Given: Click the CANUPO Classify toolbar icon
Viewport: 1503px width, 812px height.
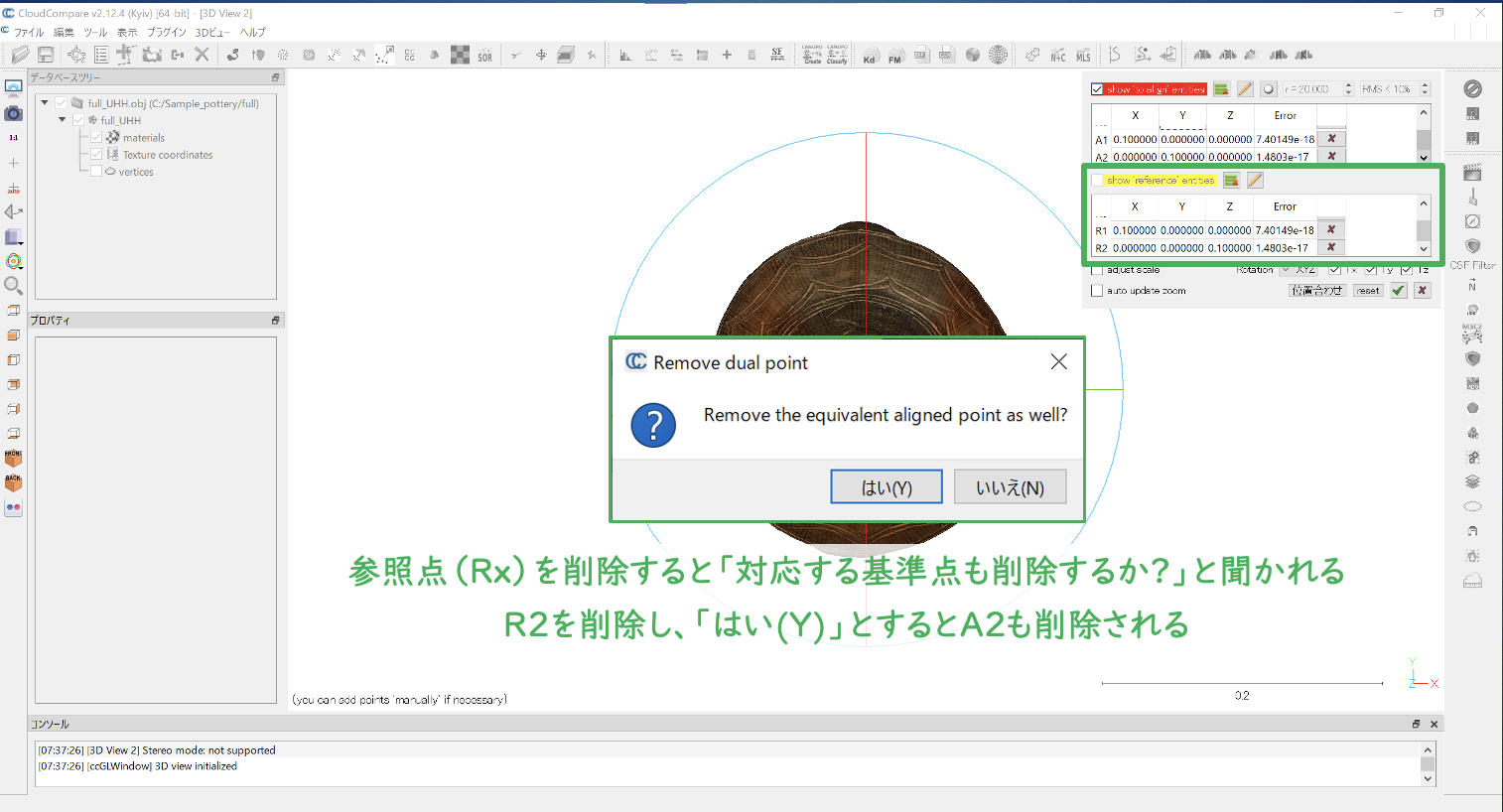Looking at the screenshot, I should click(837, 55).
